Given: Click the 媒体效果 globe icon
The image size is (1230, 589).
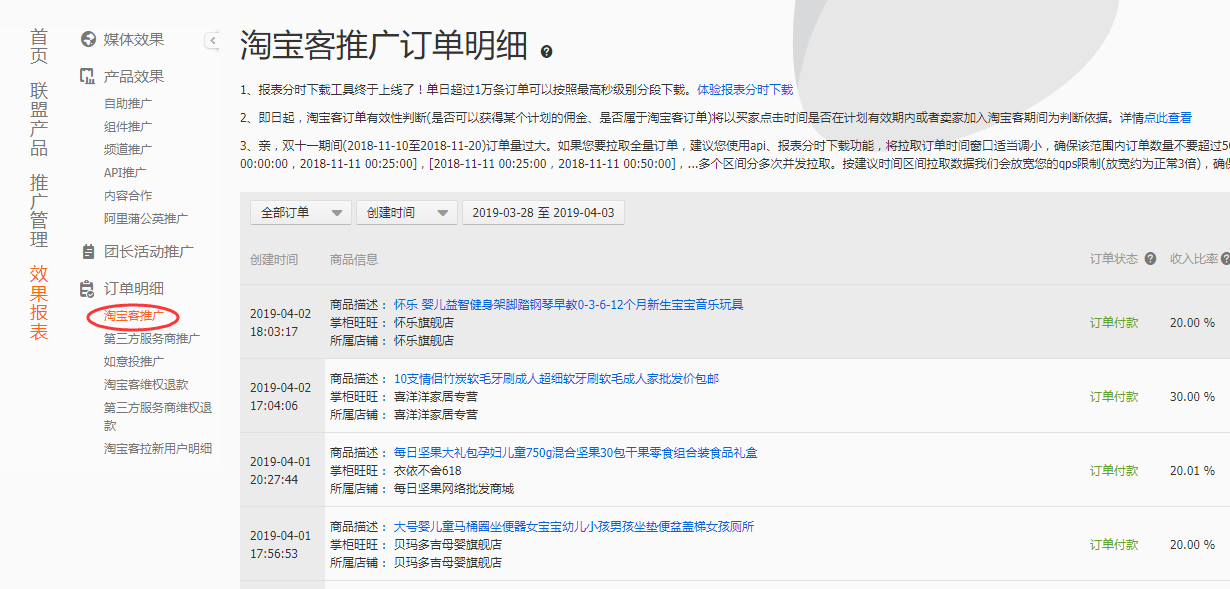Looking at the screenshot, I should [x=87, y=40].
